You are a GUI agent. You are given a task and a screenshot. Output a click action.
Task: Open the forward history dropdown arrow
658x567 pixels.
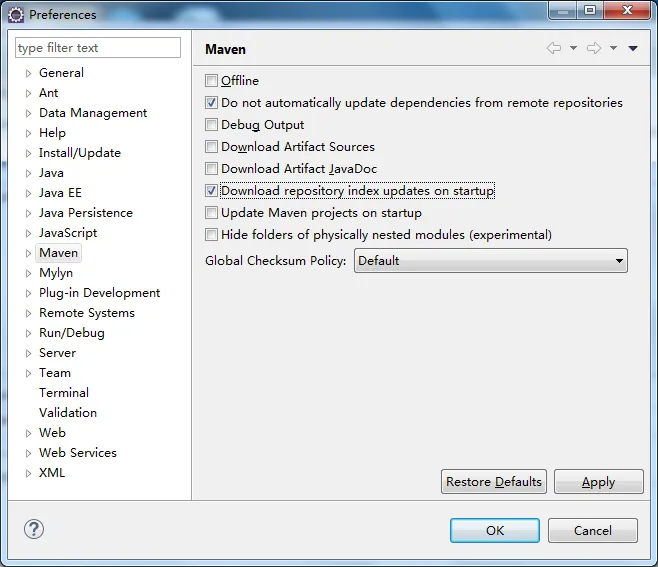pos(613,48)
